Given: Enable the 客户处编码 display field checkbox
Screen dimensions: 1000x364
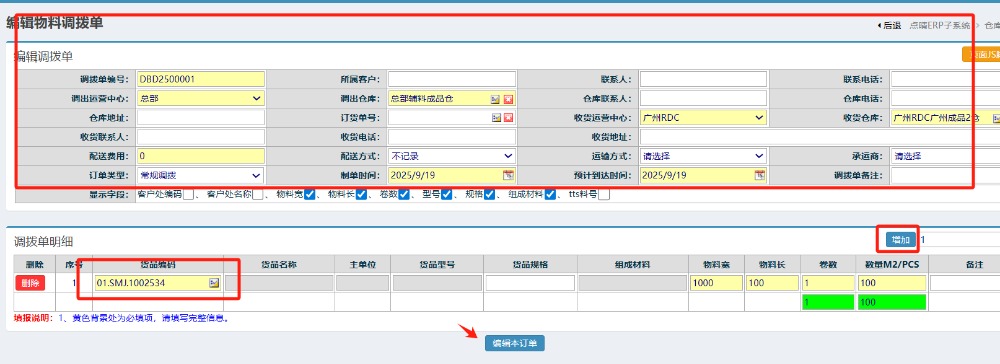Looking at the screenshot, I should click(188, 194).
